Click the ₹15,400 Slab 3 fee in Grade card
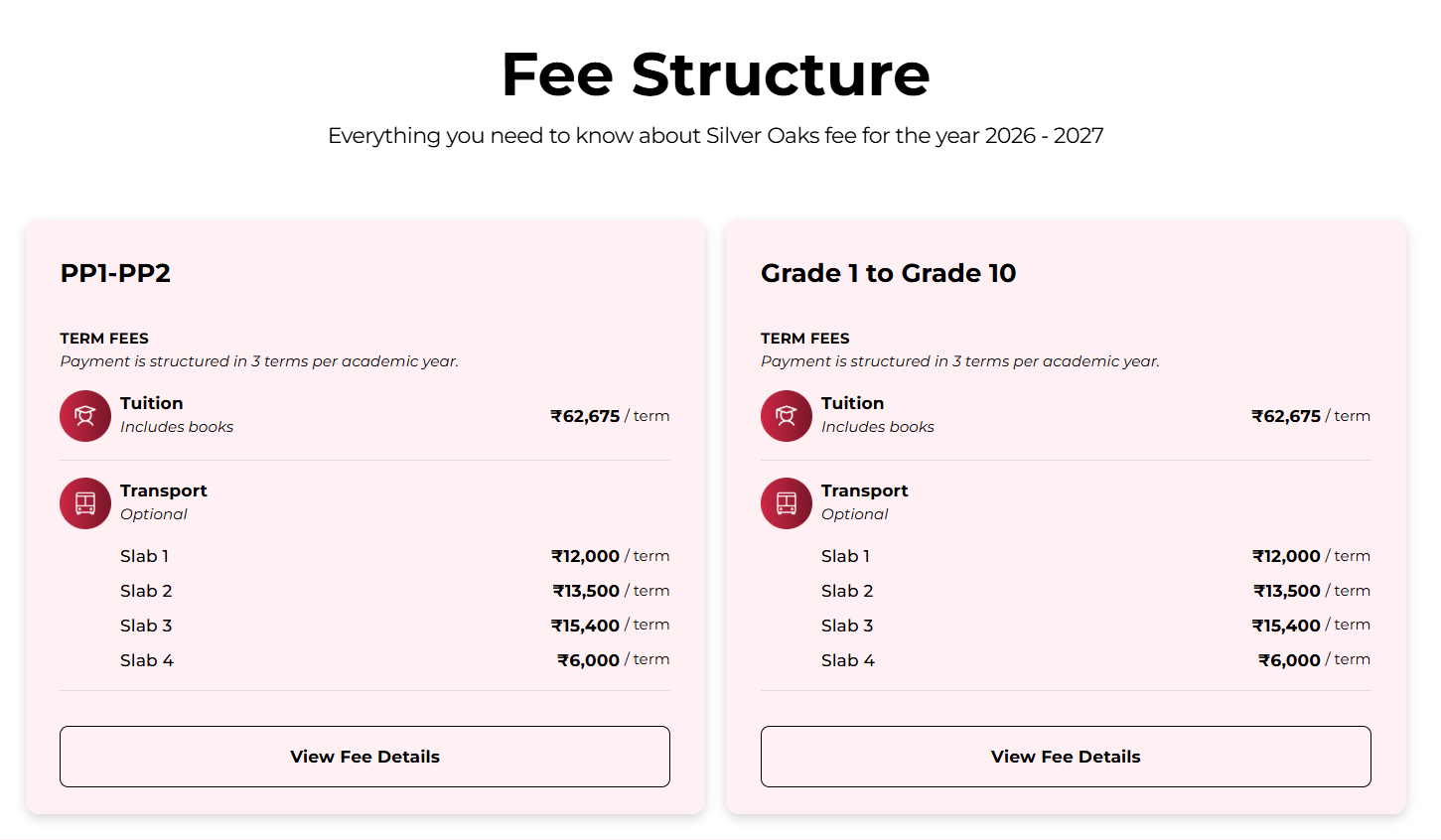This screenshot has width=1441, height=840. tap(1286, 625)
